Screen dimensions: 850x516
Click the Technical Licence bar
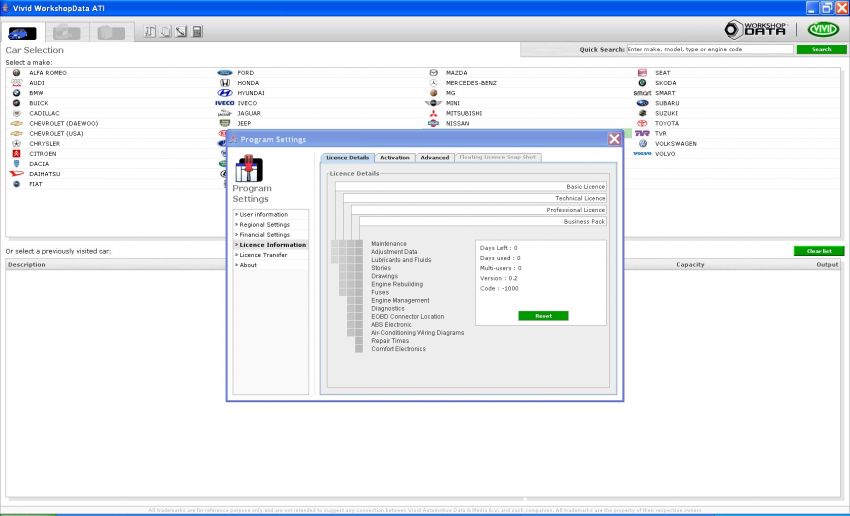(x=475, y=198)
